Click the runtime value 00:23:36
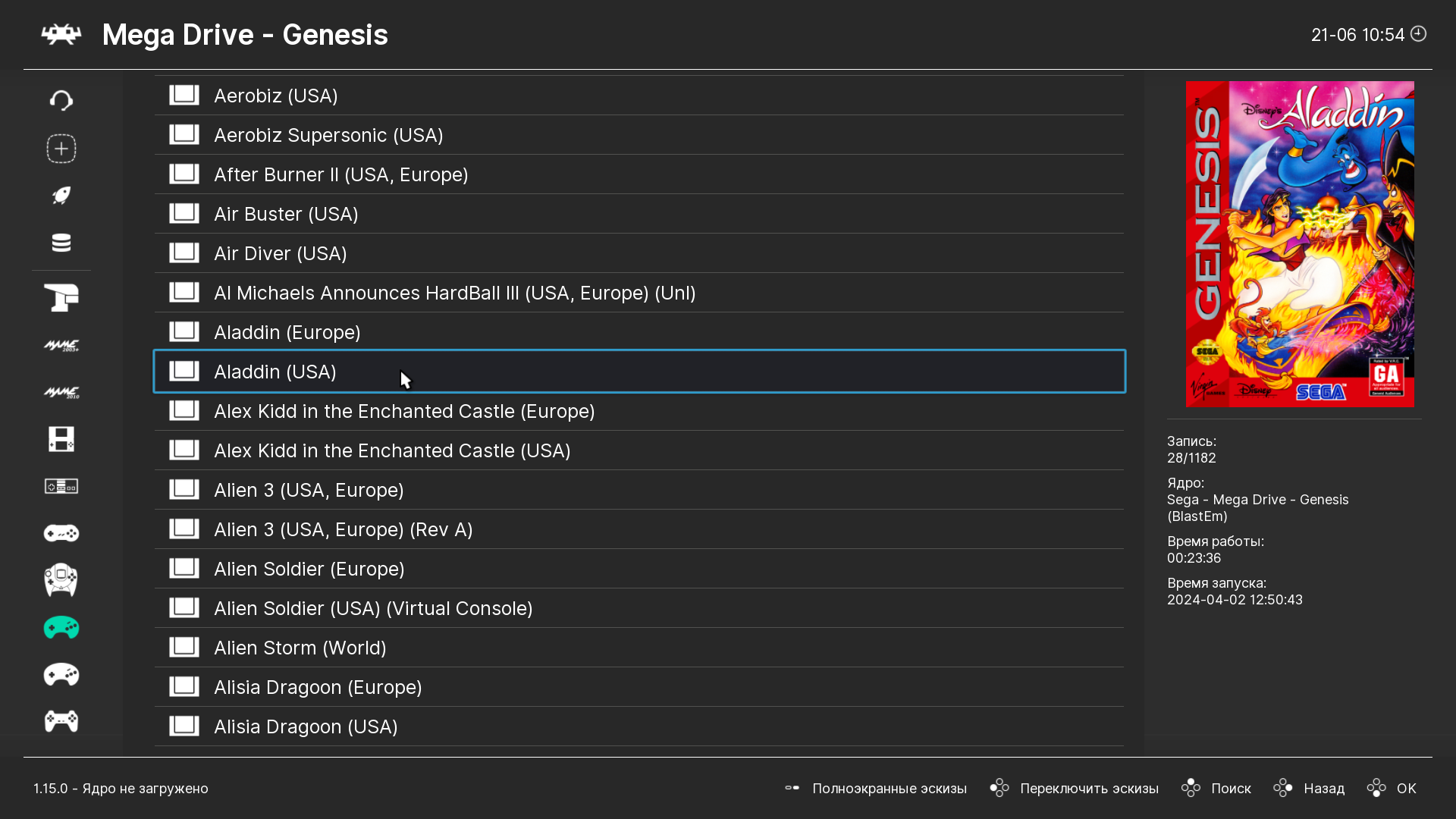Screen dimensions: 1456x819 [1194, 558]
